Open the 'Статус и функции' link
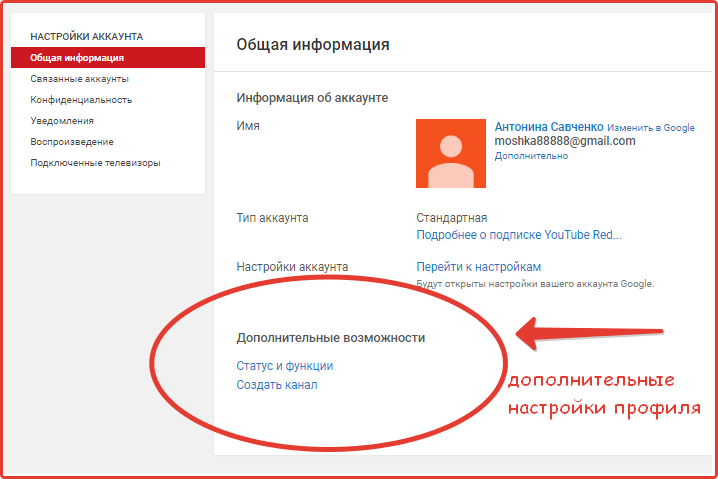This screenshot has height=479, width=718. click(284, 366)
